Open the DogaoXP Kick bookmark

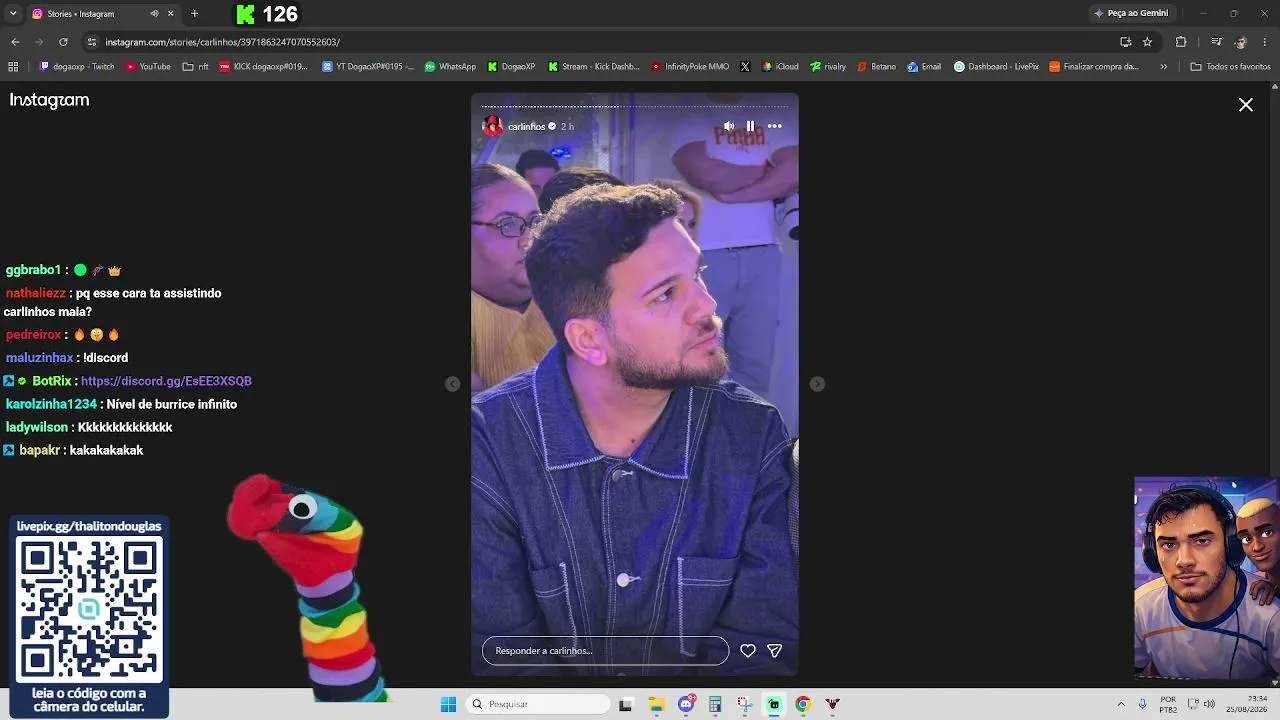[511, 67]
